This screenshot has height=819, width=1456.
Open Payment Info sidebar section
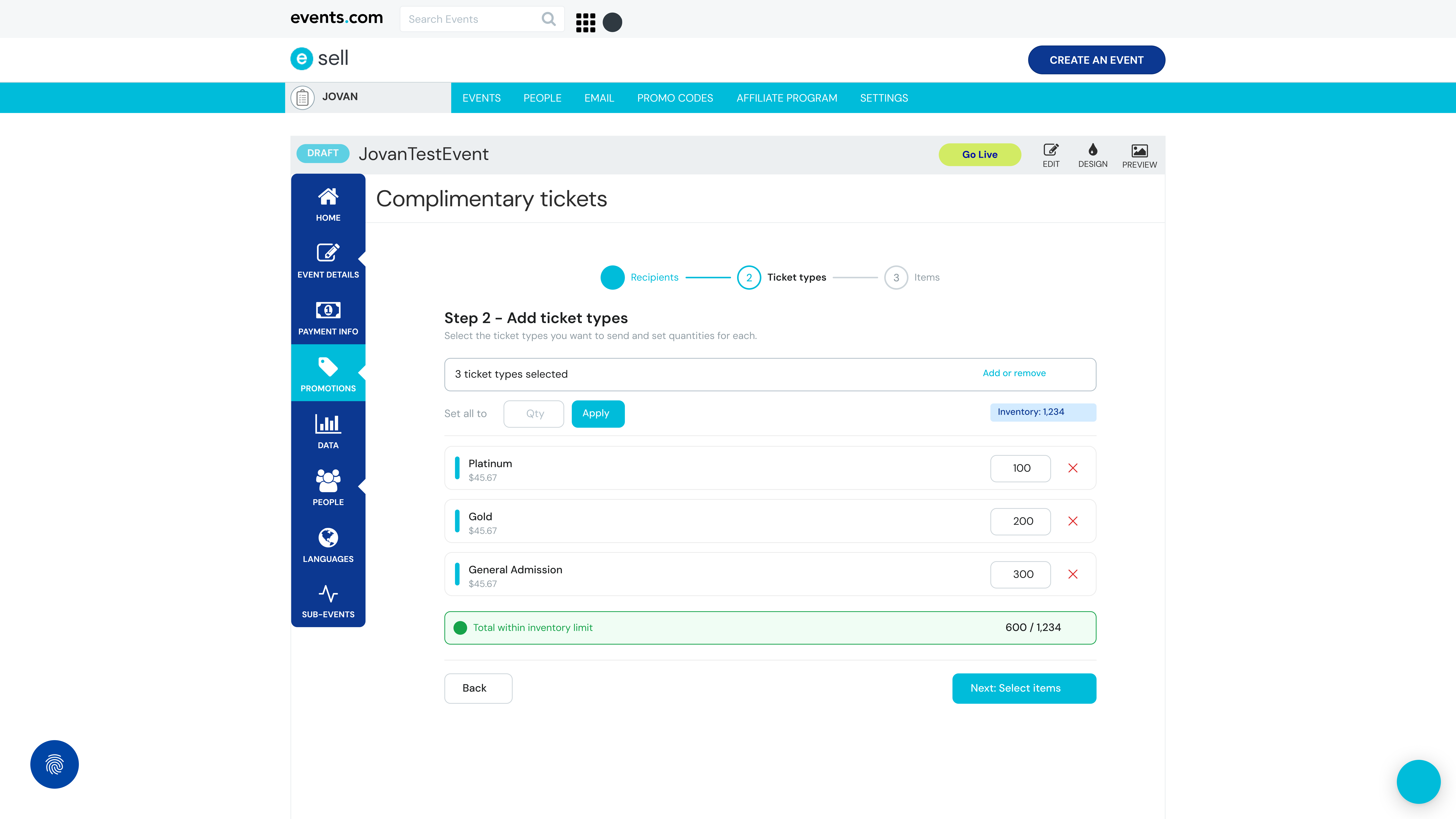coord(328,318)
